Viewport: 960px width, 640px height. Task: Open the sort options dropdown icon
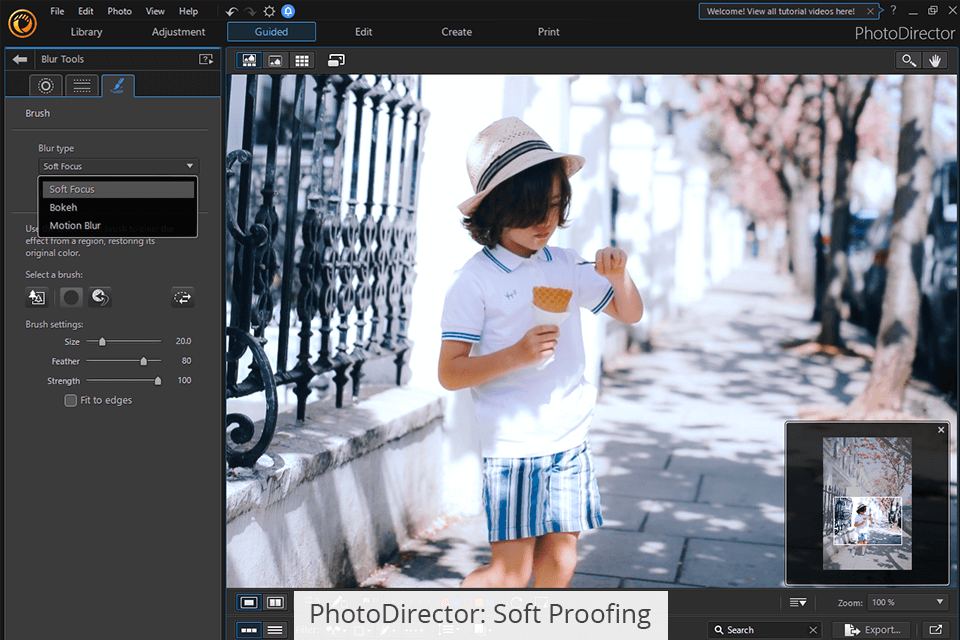pyautogui.click(x=798, y=603)
